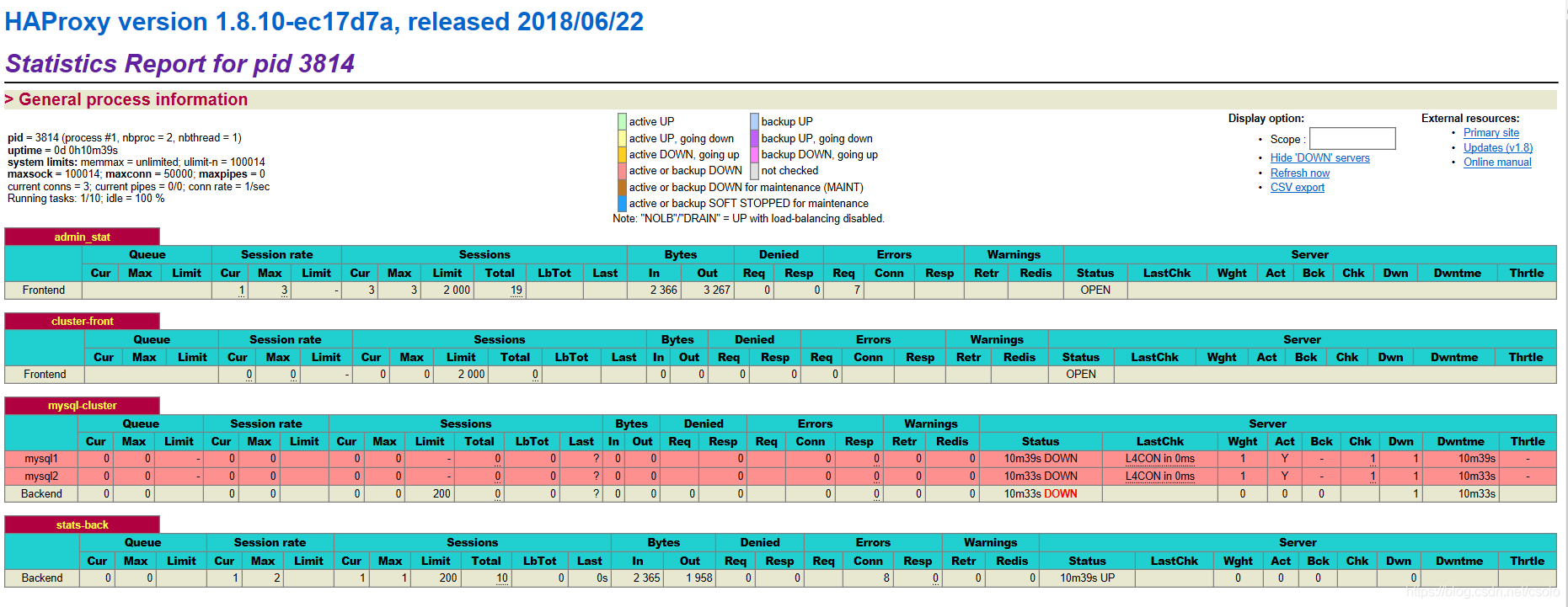
Task: Click Backend row name in stats-back
Action: (x=42, y=578)
